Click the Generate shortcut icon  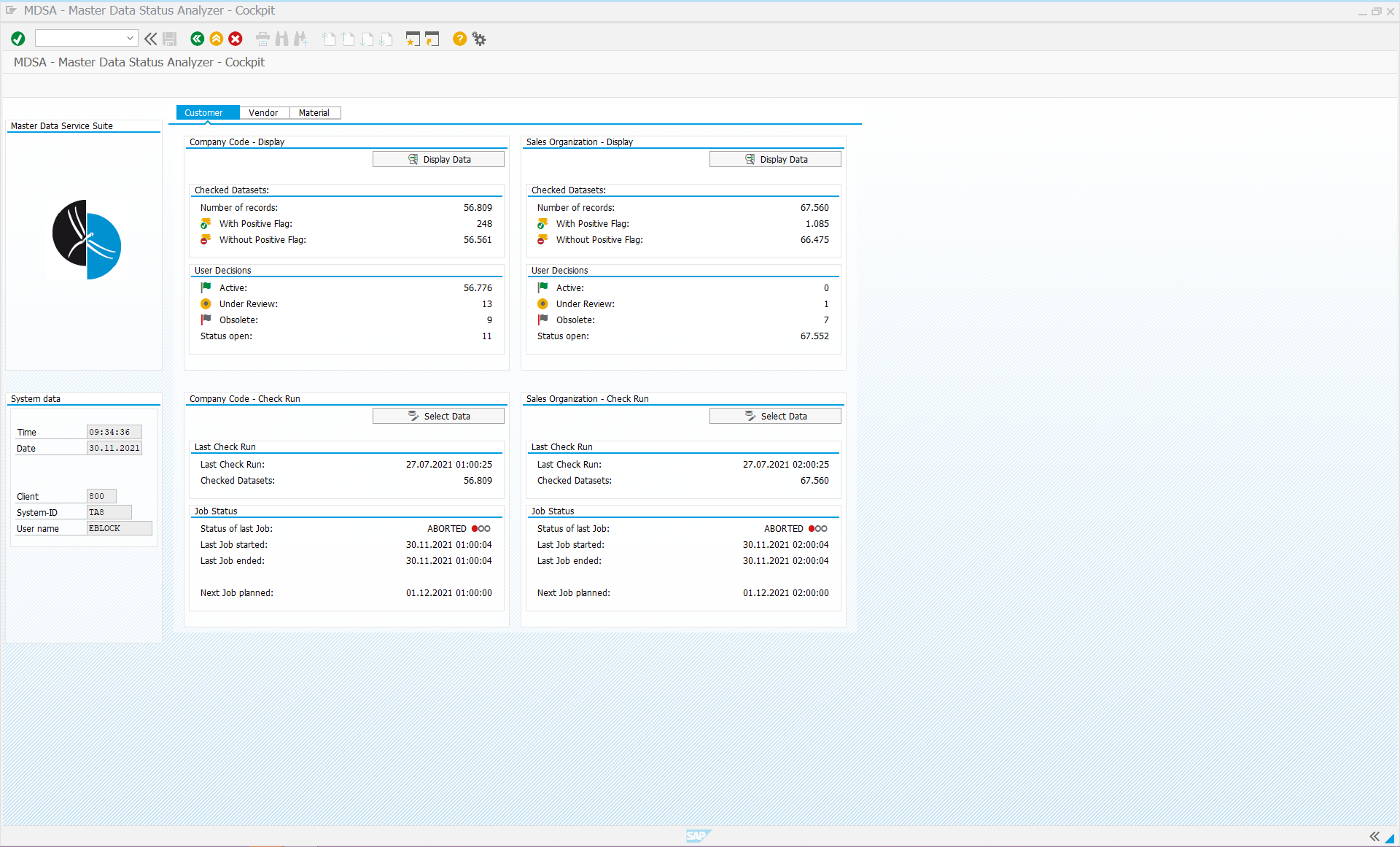click(432, 39)
